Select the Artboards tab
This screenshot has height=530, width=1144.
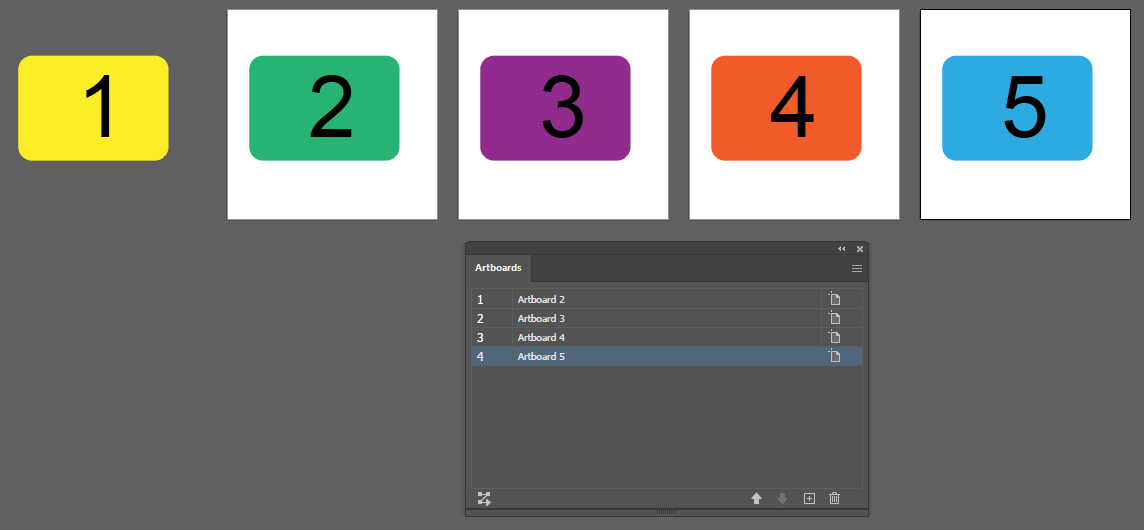point(498,268)
